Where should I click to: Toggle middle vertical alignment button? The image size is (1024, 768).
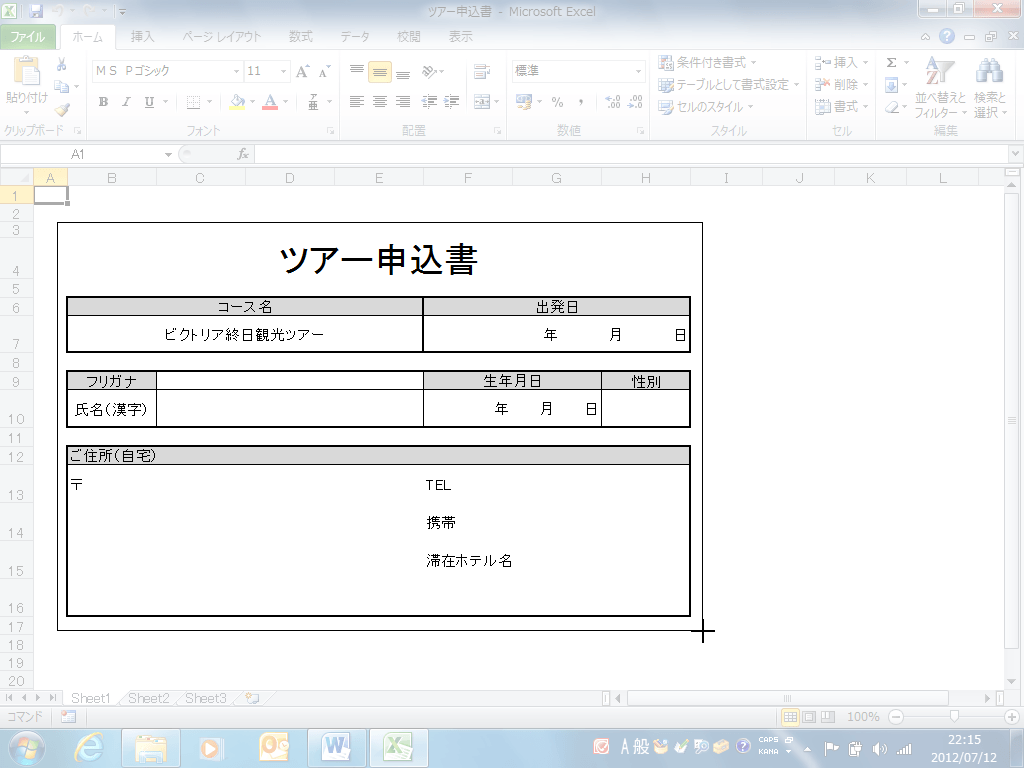coord(380,72)
